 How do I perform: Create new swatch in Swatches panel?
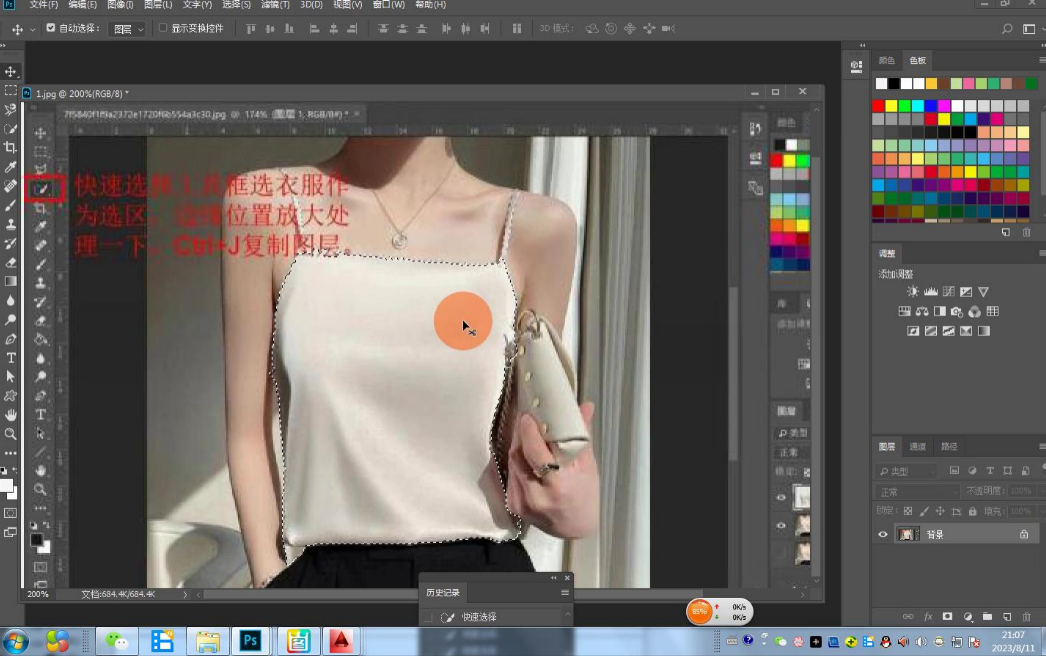[1006, 232]
